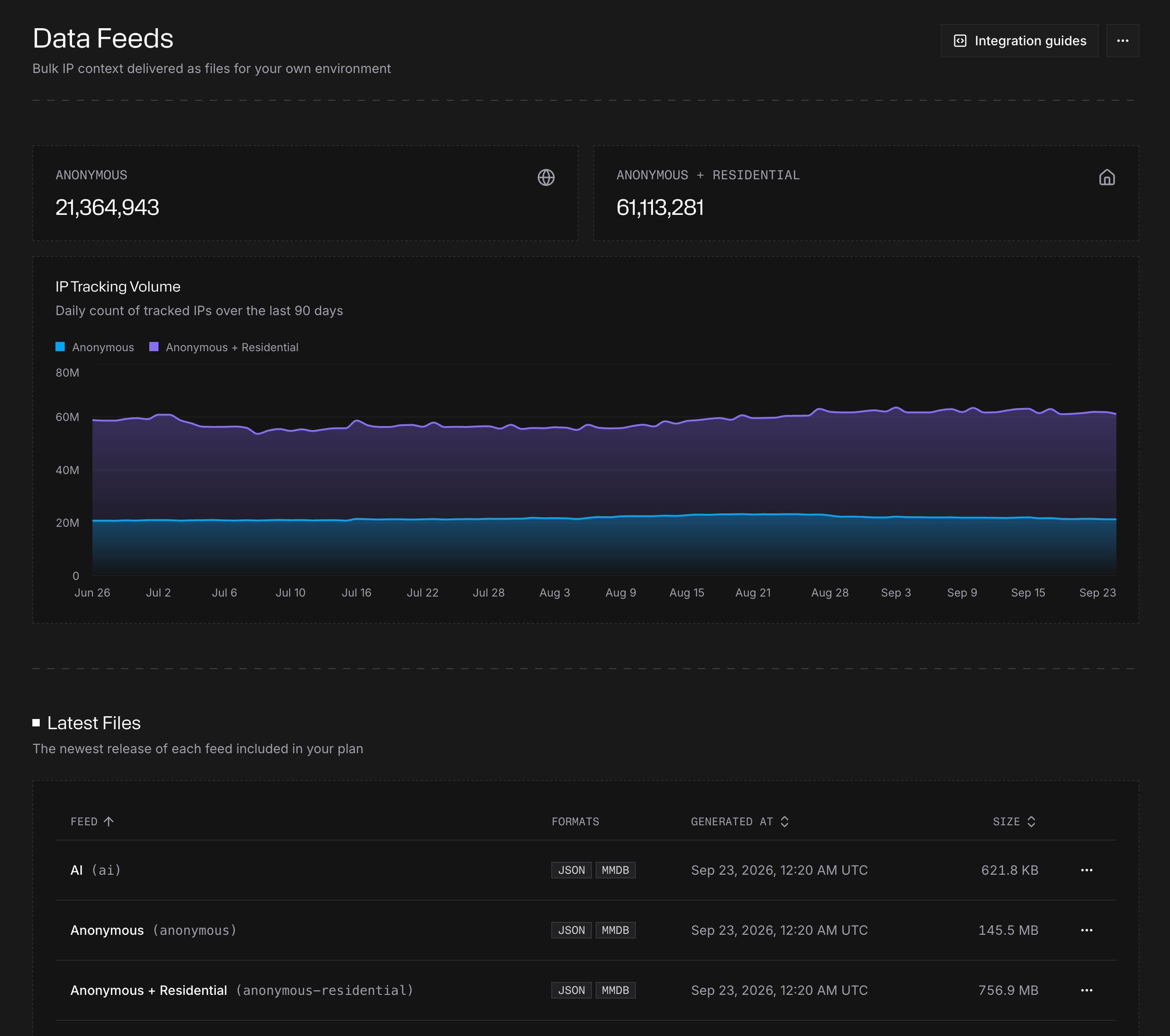Image resolution: width=1170 pixels, height=1036 pixels.
Task: Click the Latest Files section heading
Action: pos(94,723)
